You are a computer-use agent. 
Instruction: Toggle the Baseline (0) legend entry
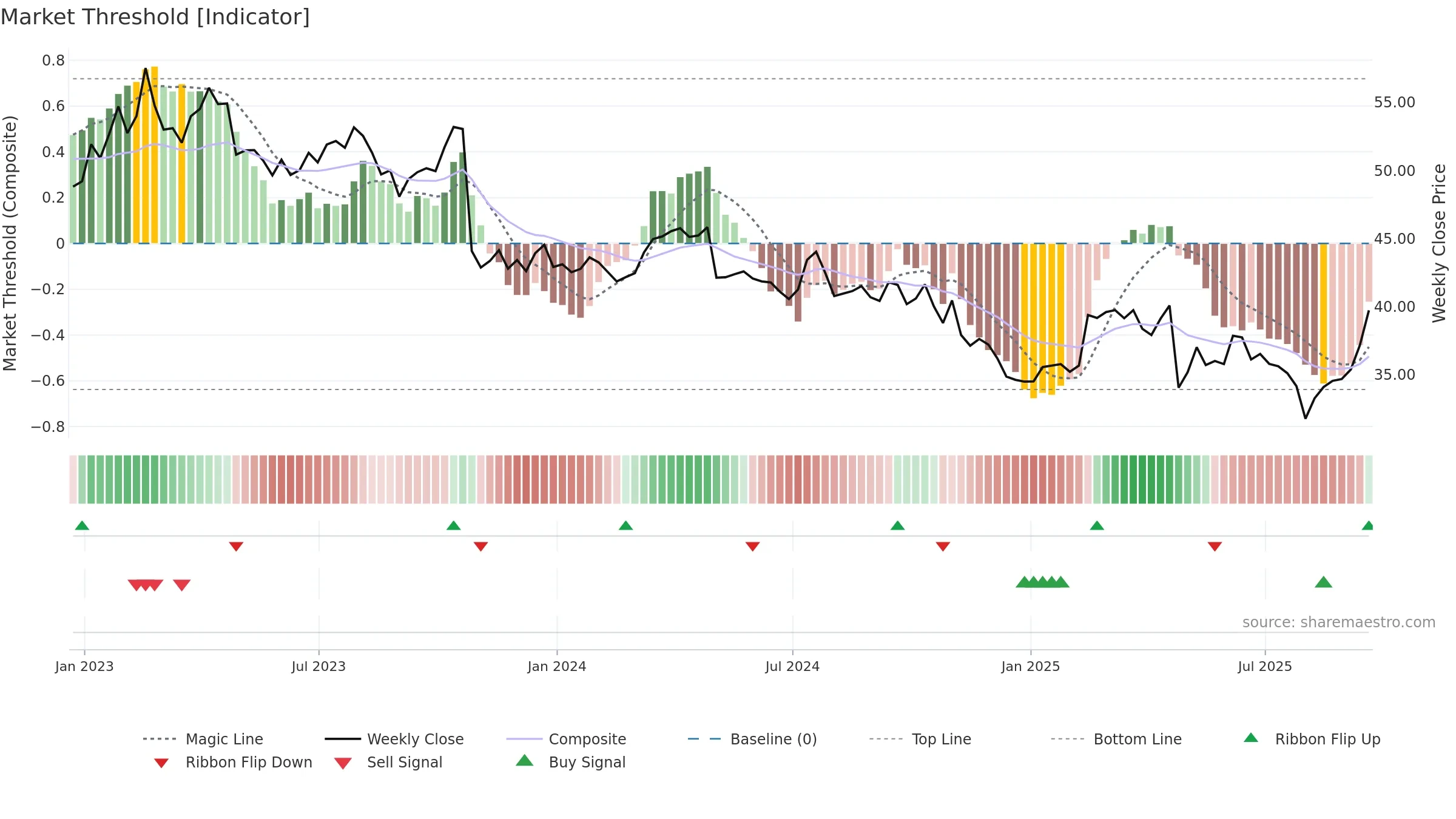coord(752,739)
